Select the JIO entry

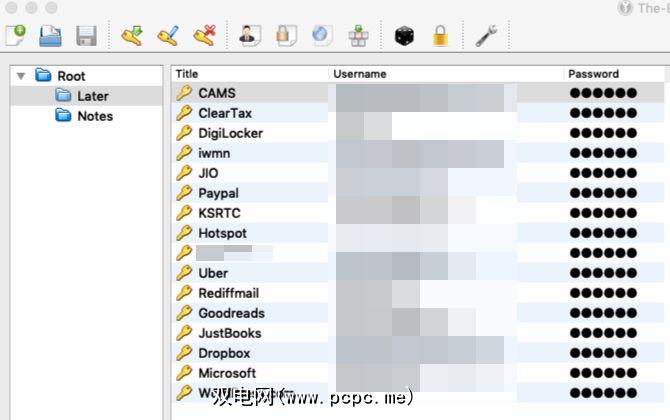[x=418, y=173]
